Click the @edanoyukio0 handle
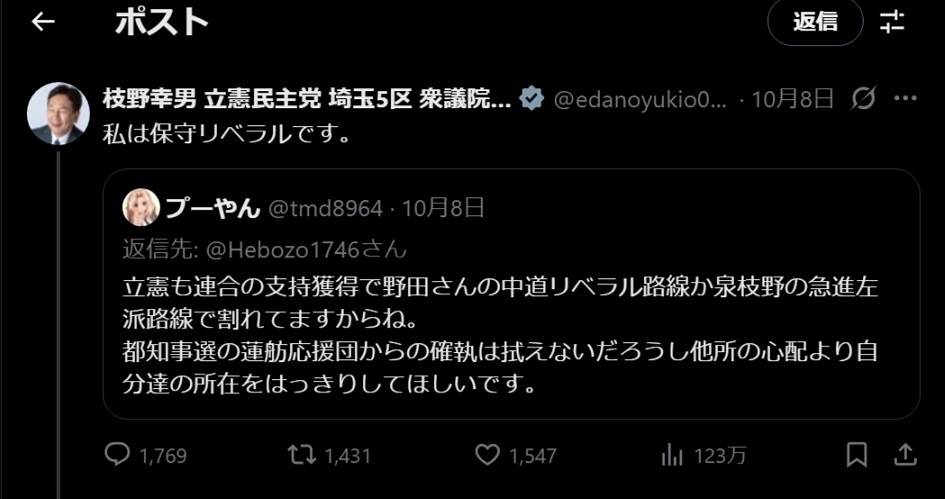This screenshot has width=945, height=499. coord(641,99)
